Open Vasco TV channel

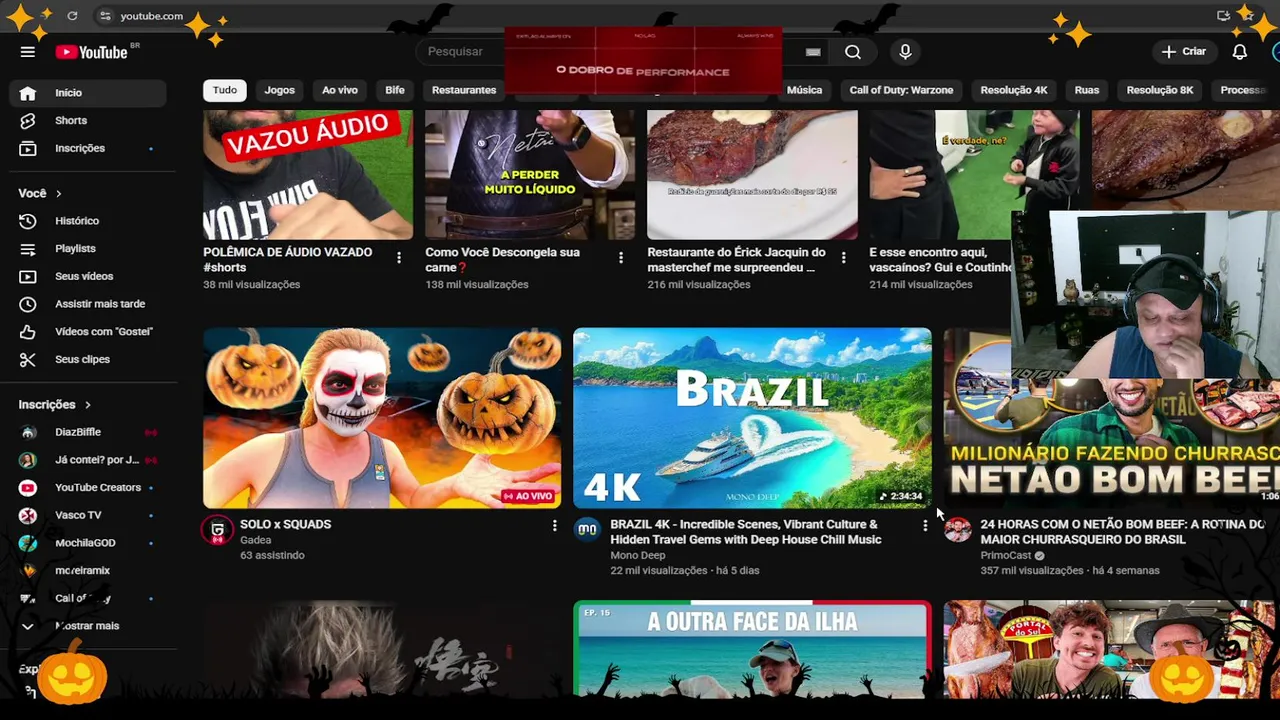click(88, 515)
